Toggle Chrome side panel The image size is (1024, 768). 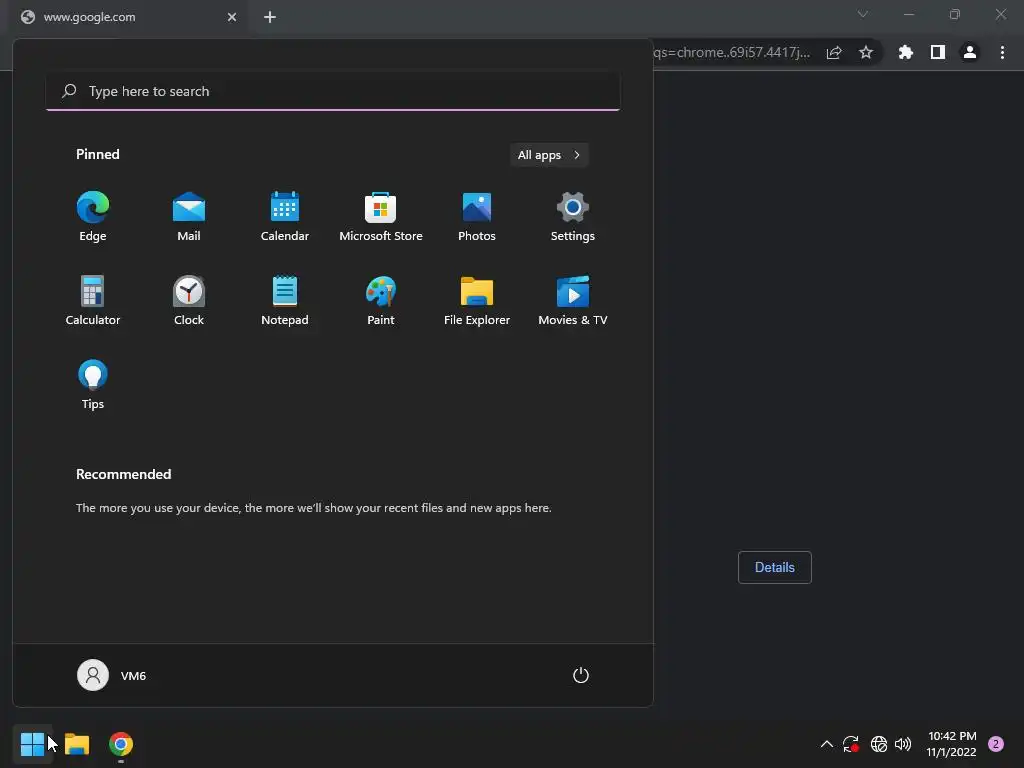(x=938, y=52)
